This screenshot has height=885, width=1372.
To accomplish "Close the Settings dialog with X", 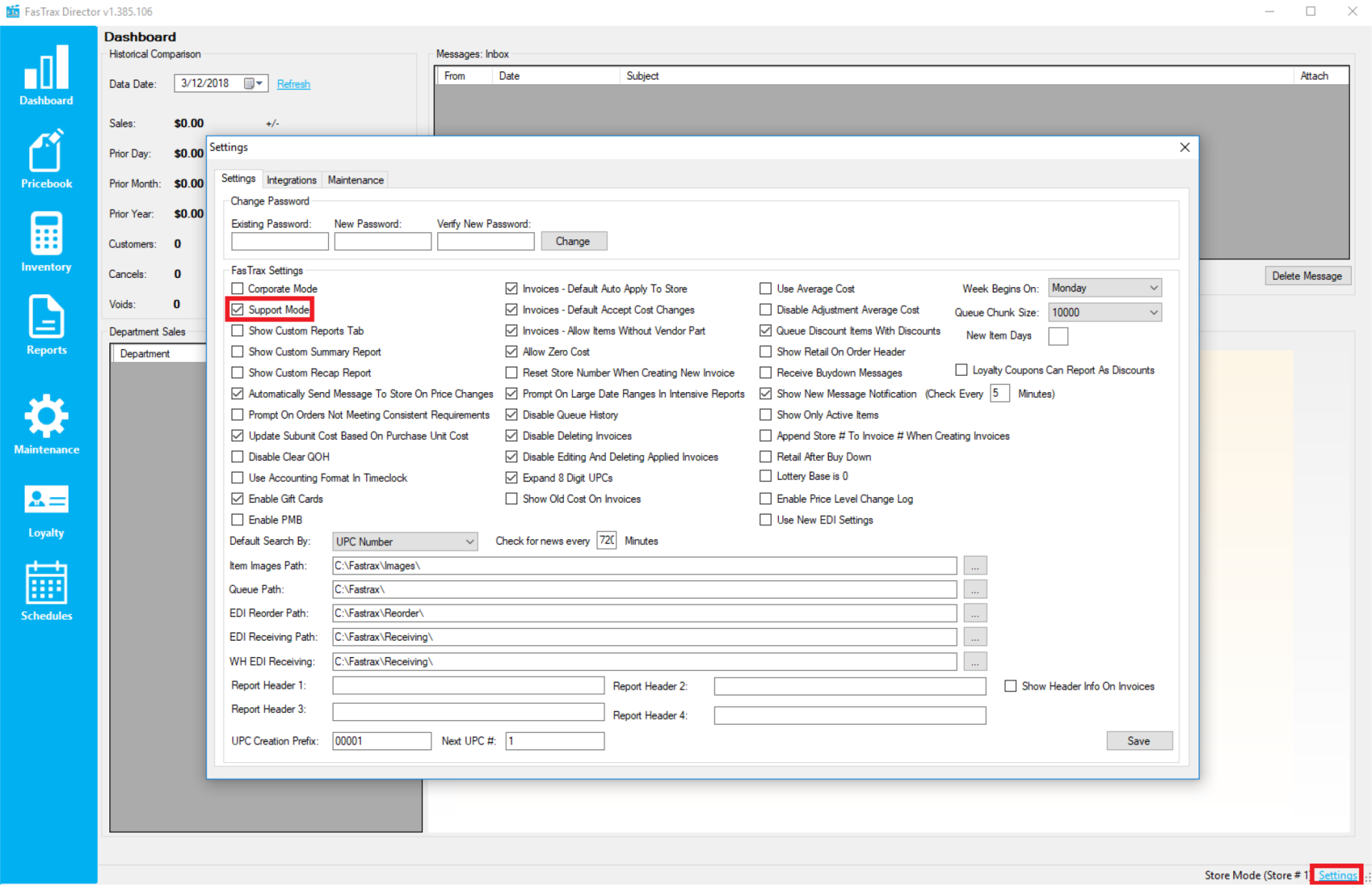I will coord(1184,147).
